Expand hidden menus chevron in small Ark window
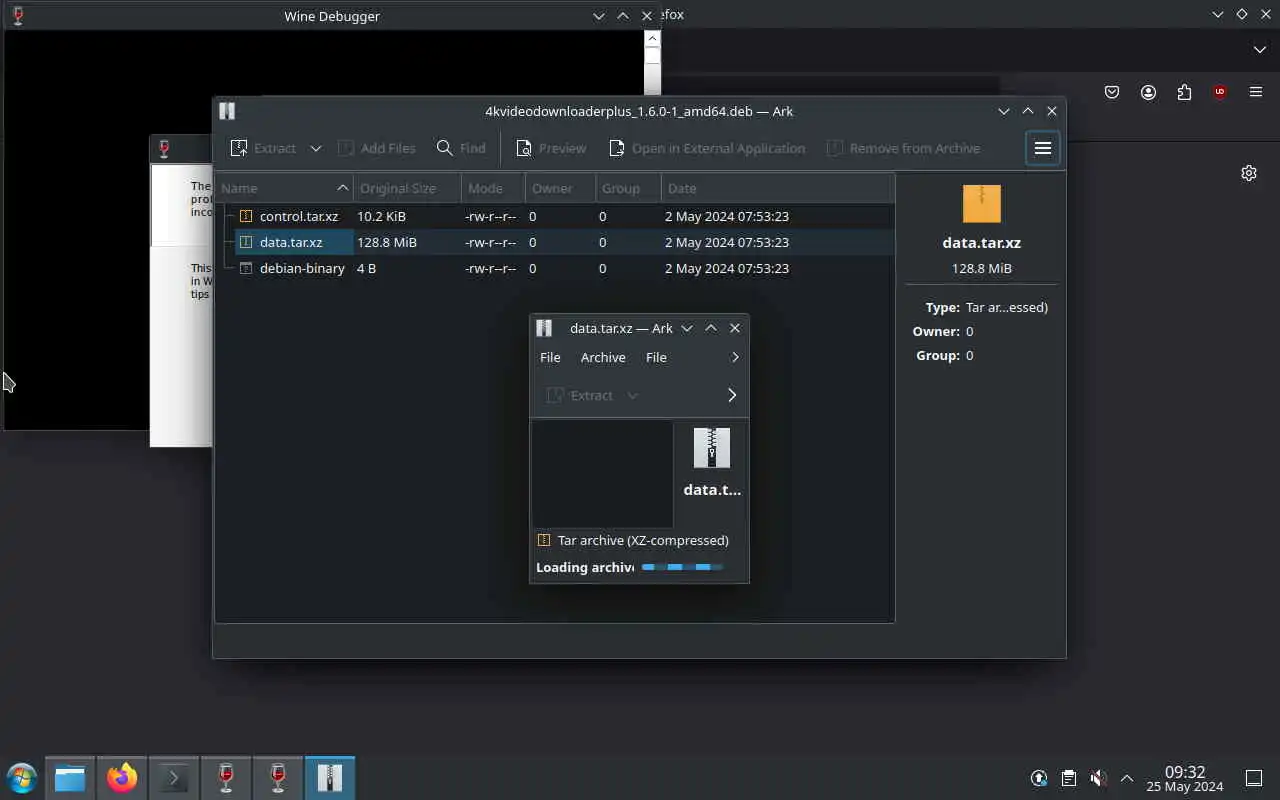The height and width of the screenshot is (800, 1280). pos(735,357)
